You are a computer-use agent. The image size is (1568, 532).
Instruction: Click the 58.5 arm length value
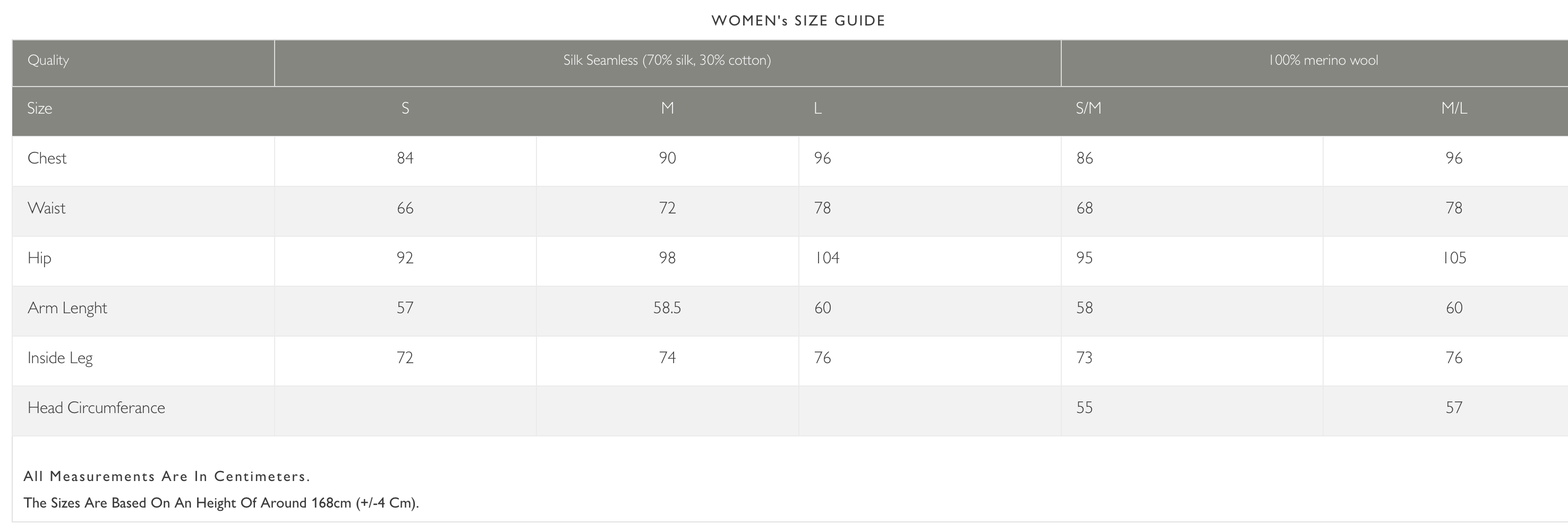tap(667, 308)
